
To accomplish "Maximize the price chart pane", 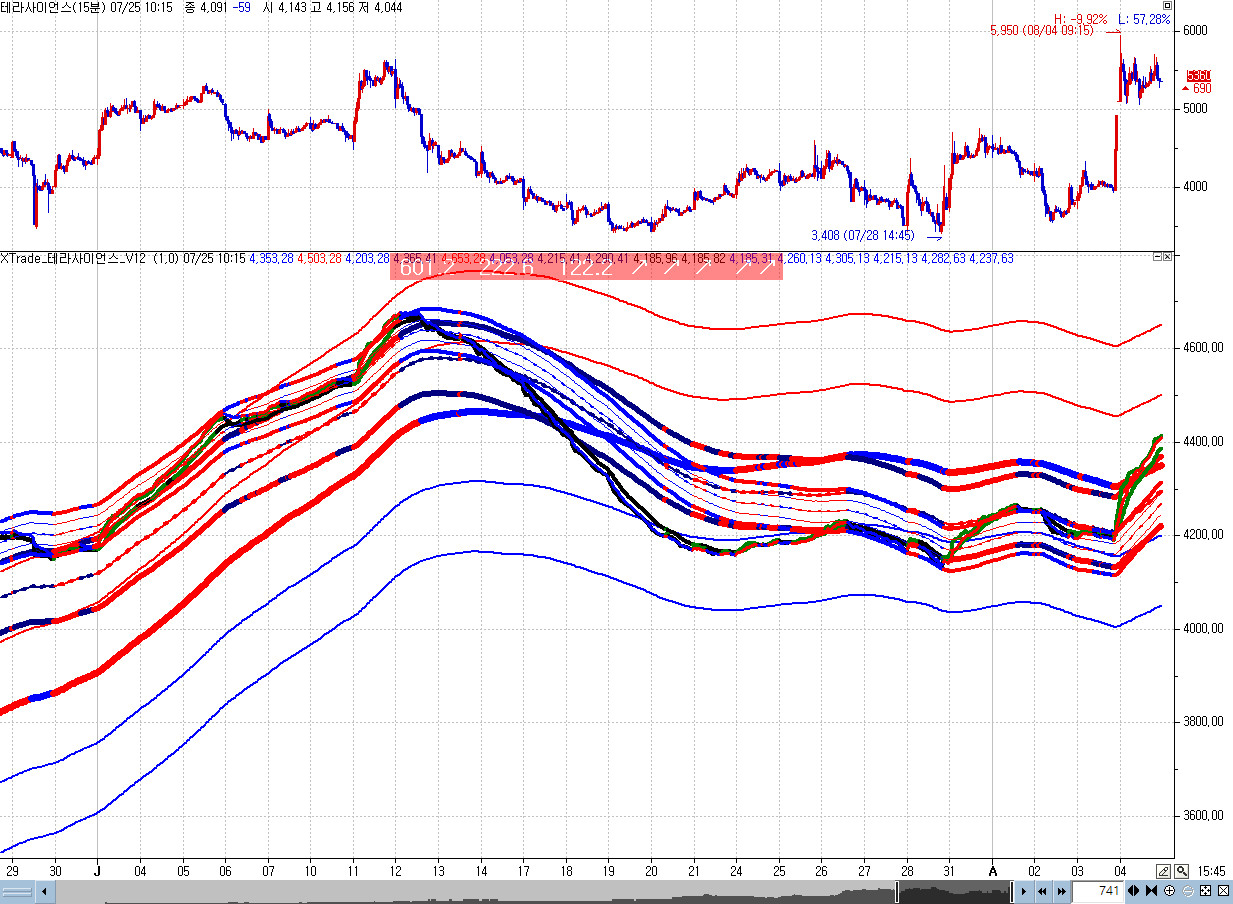I will coord(1167,5).
